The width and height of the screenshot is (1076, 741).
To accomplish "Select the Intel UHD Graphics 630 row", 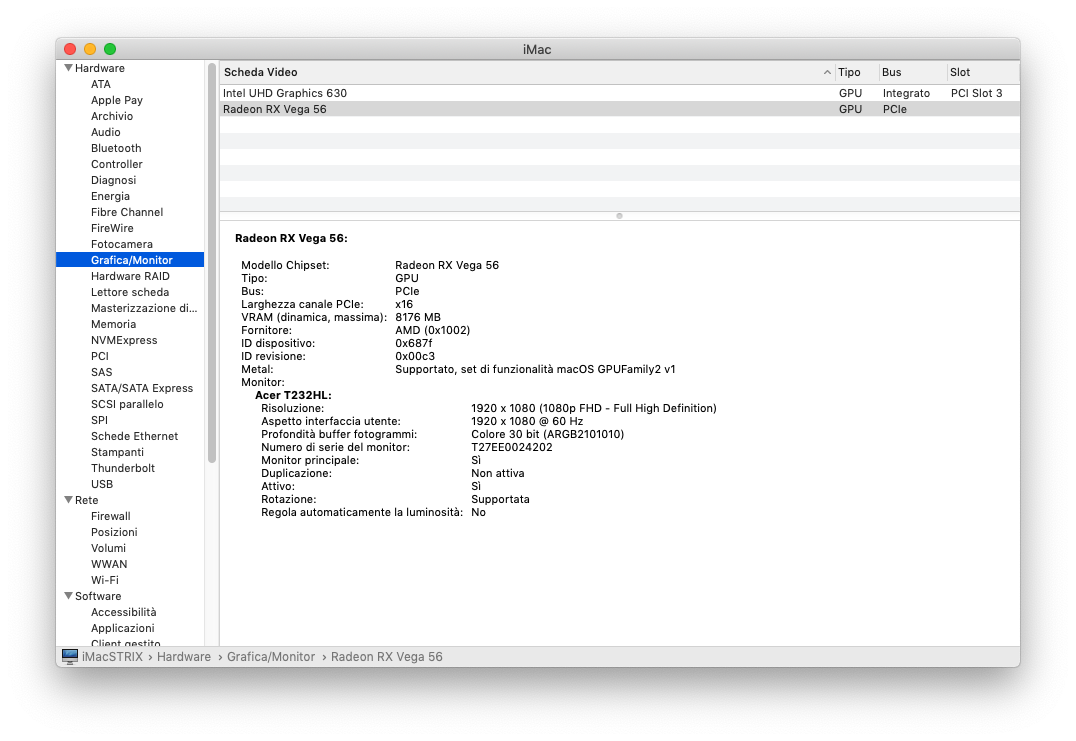I will 620,93.
